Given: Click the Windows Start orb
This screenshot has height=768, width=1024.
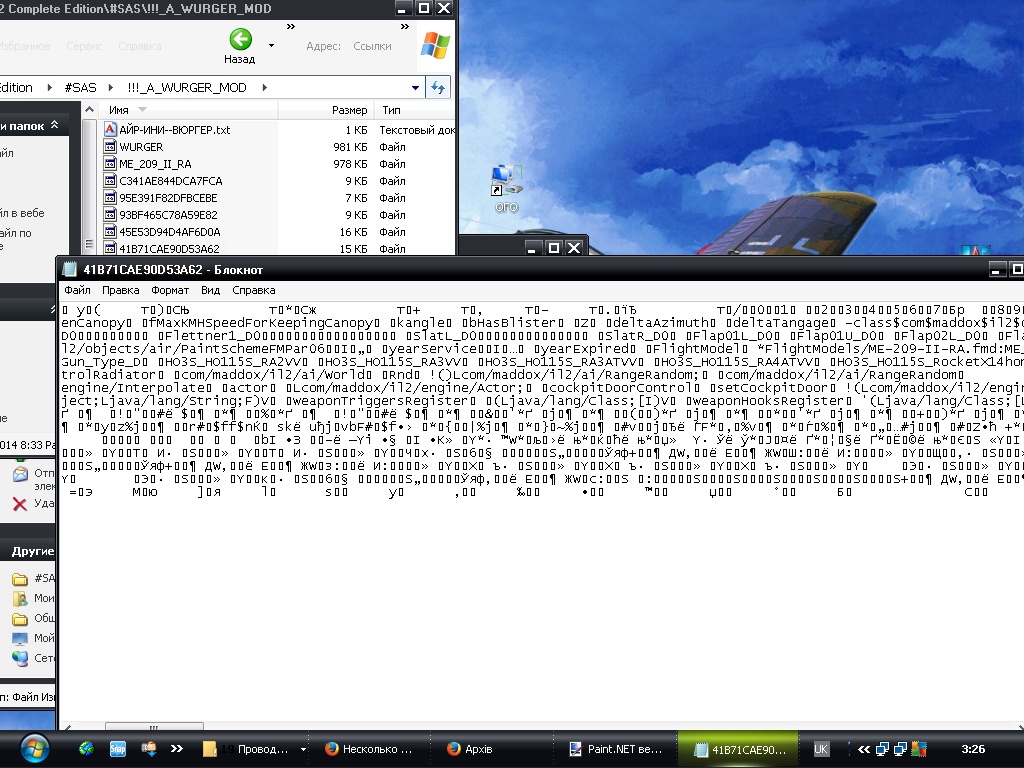Looking at the screenshot, I should click(34, 749).
